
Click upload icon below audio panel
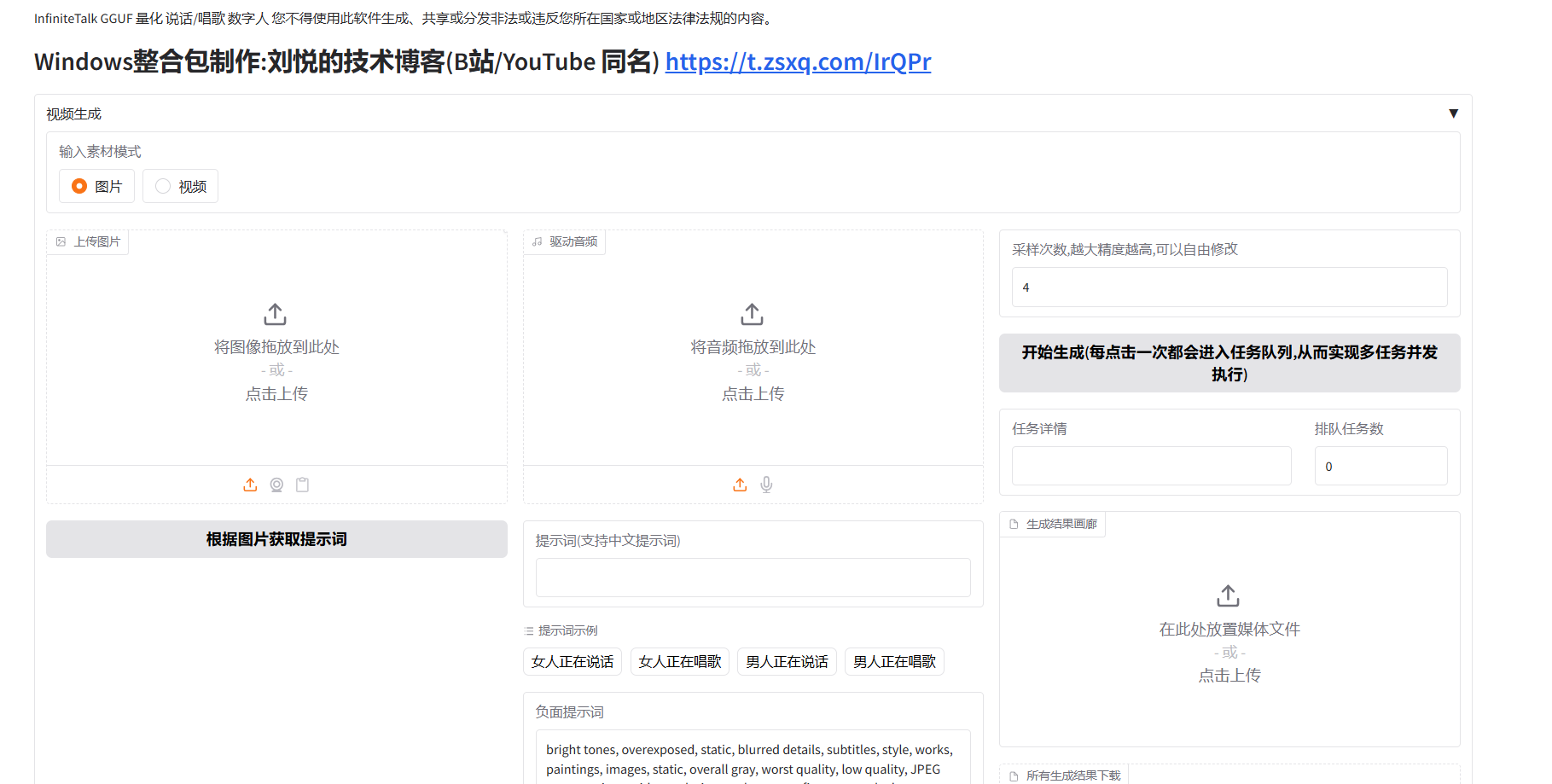tap(740, 485)
